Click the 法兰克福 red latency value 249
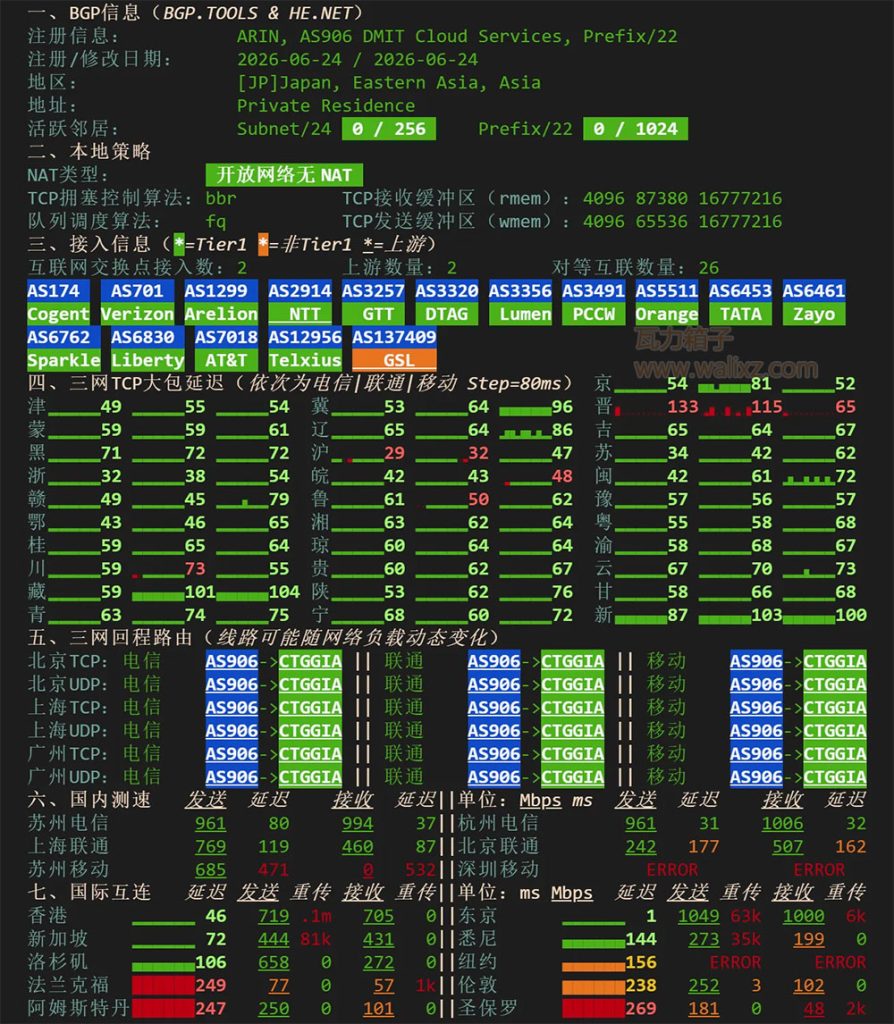This screenshot has height=1024, width=894. point(210,985)
